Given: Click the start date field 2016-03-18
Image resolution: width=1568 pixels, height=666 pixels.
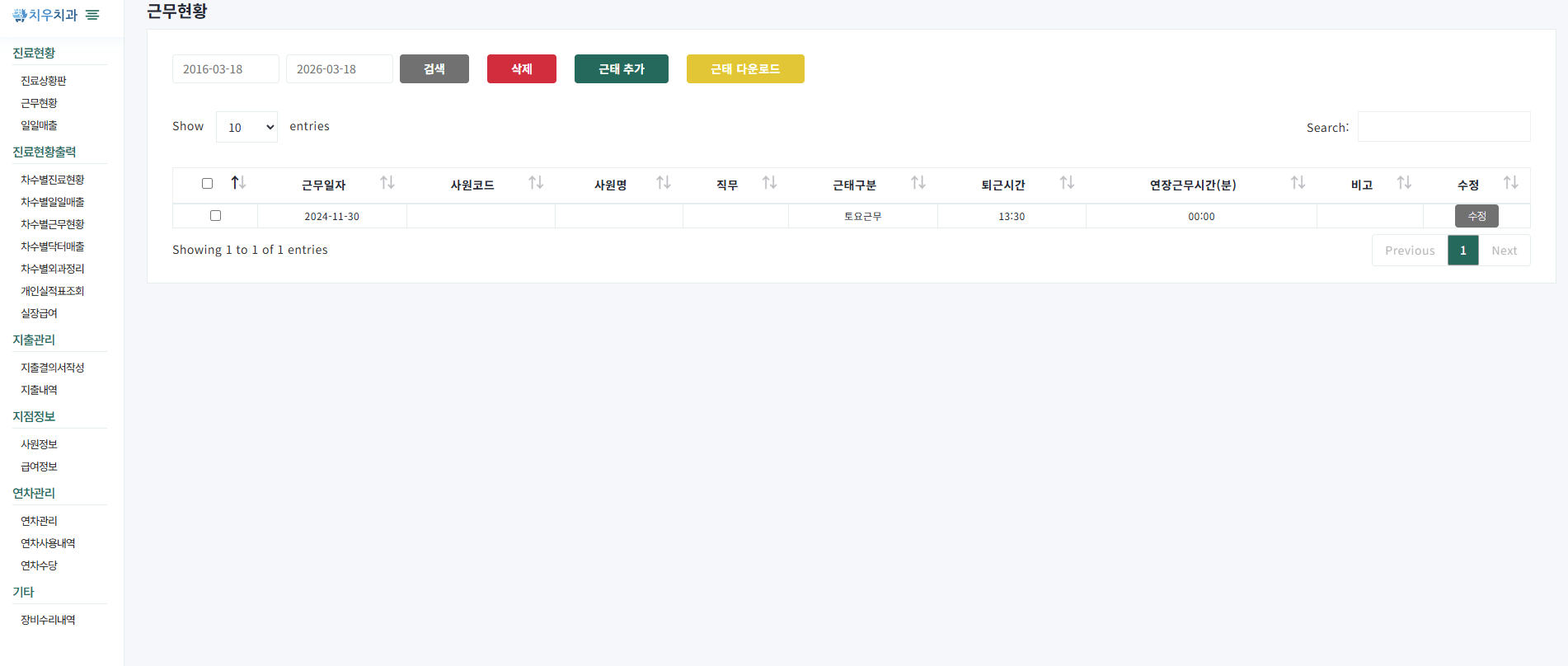Looking at the screenshot, I should click(226, 69).
